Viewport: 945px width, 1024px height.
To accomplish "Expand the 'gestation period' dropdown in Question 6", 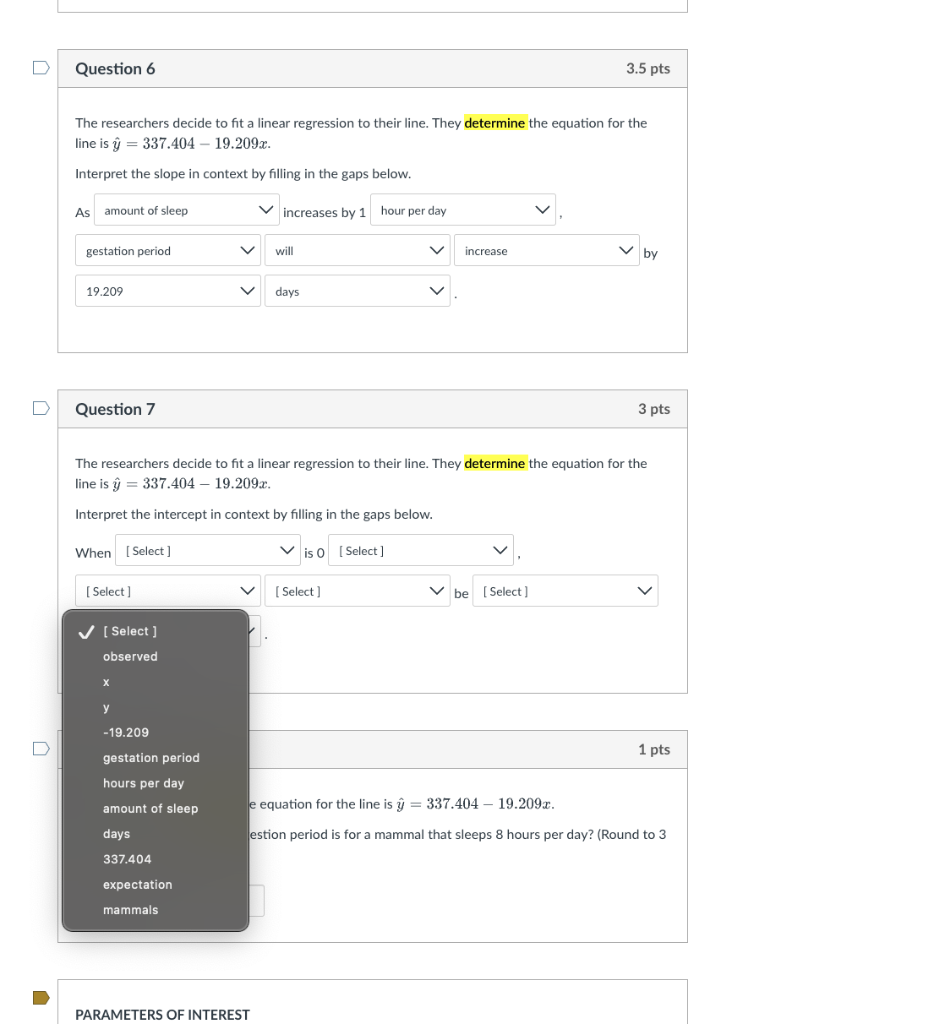I will (x=168, y=251).
